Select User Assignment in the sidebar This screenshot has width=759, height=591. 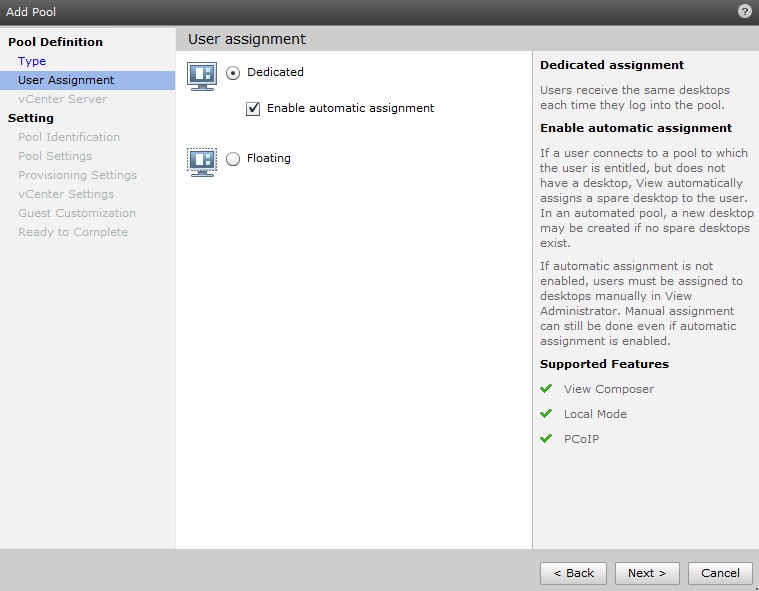point(66,80)
